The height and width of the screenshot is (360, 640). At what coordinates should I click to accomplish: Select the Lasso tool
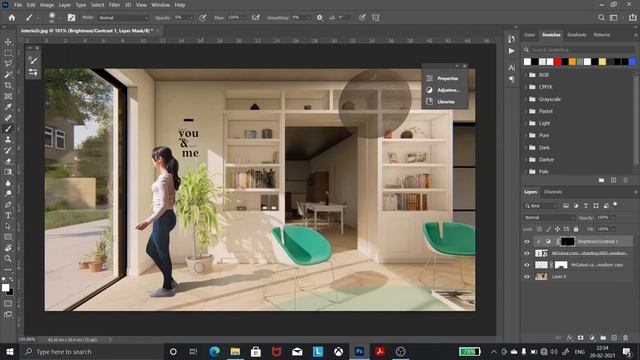pos(8,64)
